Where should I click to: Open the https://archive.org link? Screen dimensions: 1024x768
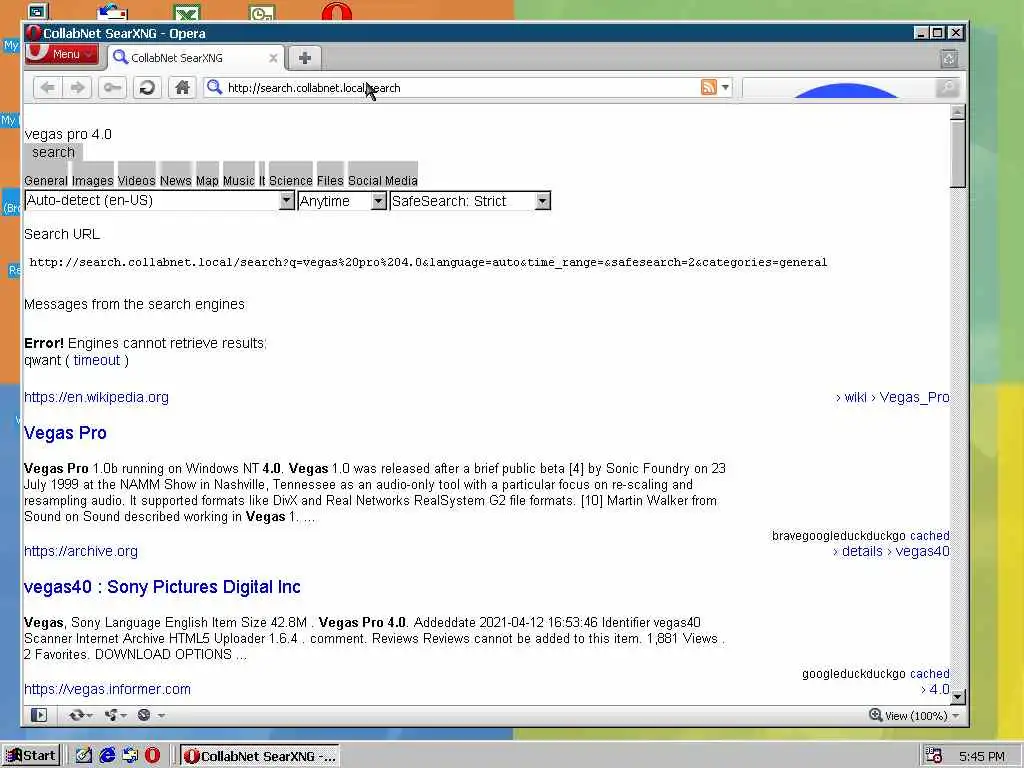pos(81,551)
